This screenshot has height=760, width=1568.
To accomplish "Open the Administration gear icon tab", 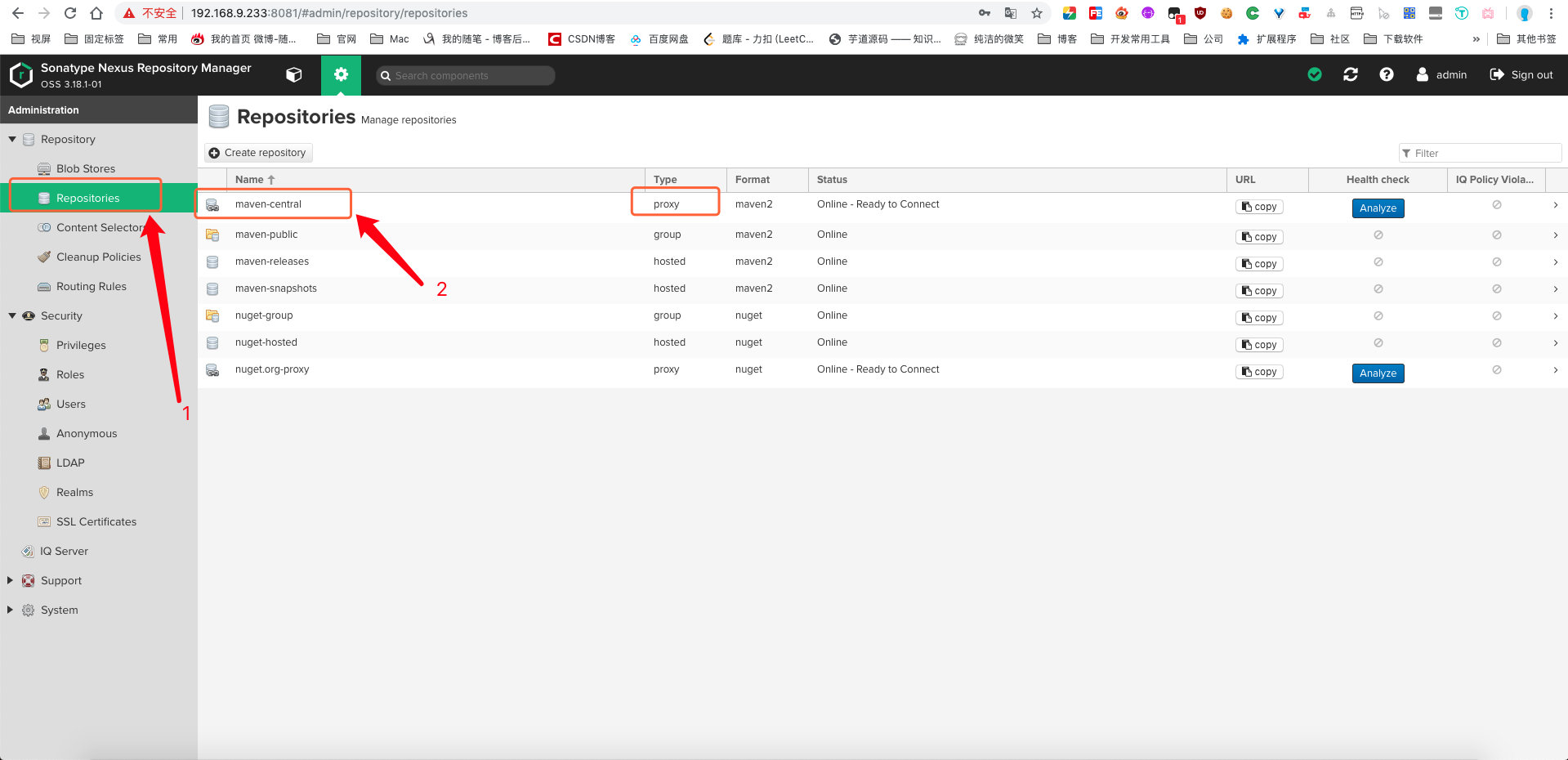I will coord(341,75).
